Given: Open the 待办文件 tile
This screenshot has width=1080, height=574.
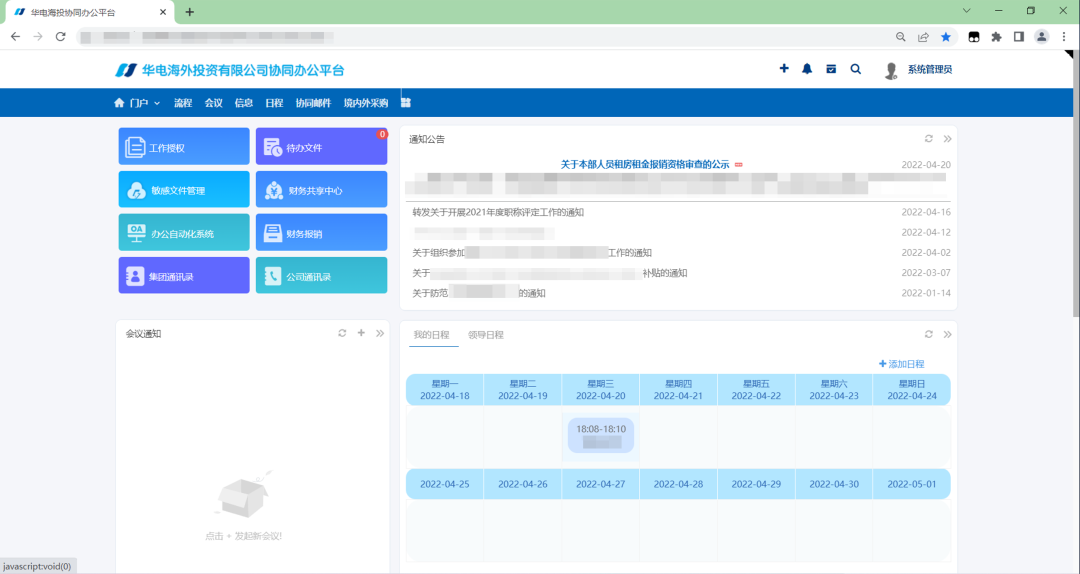Looking at the screenshot, I should (321, 147).
